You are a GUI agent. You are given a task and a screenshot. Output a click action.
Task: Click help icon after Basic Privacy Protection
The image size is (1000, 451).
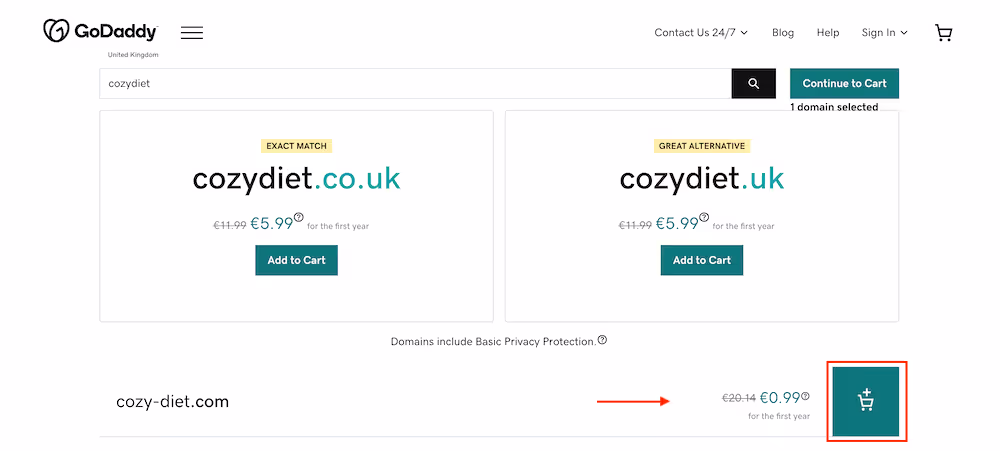pos(602,340)
